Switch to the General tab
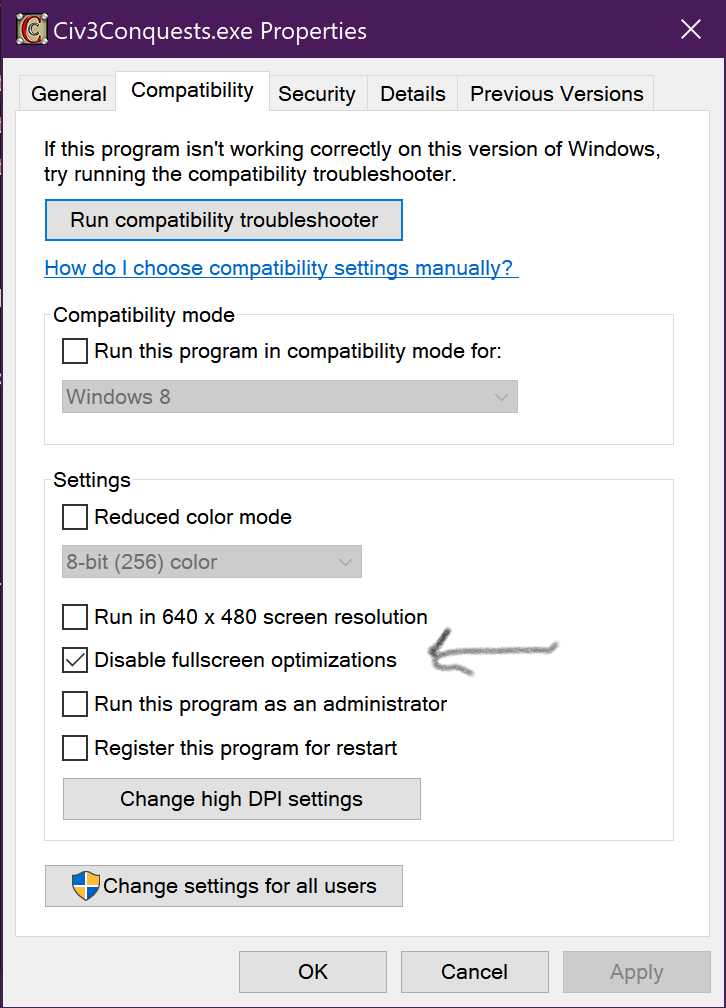 coord(68,94)
